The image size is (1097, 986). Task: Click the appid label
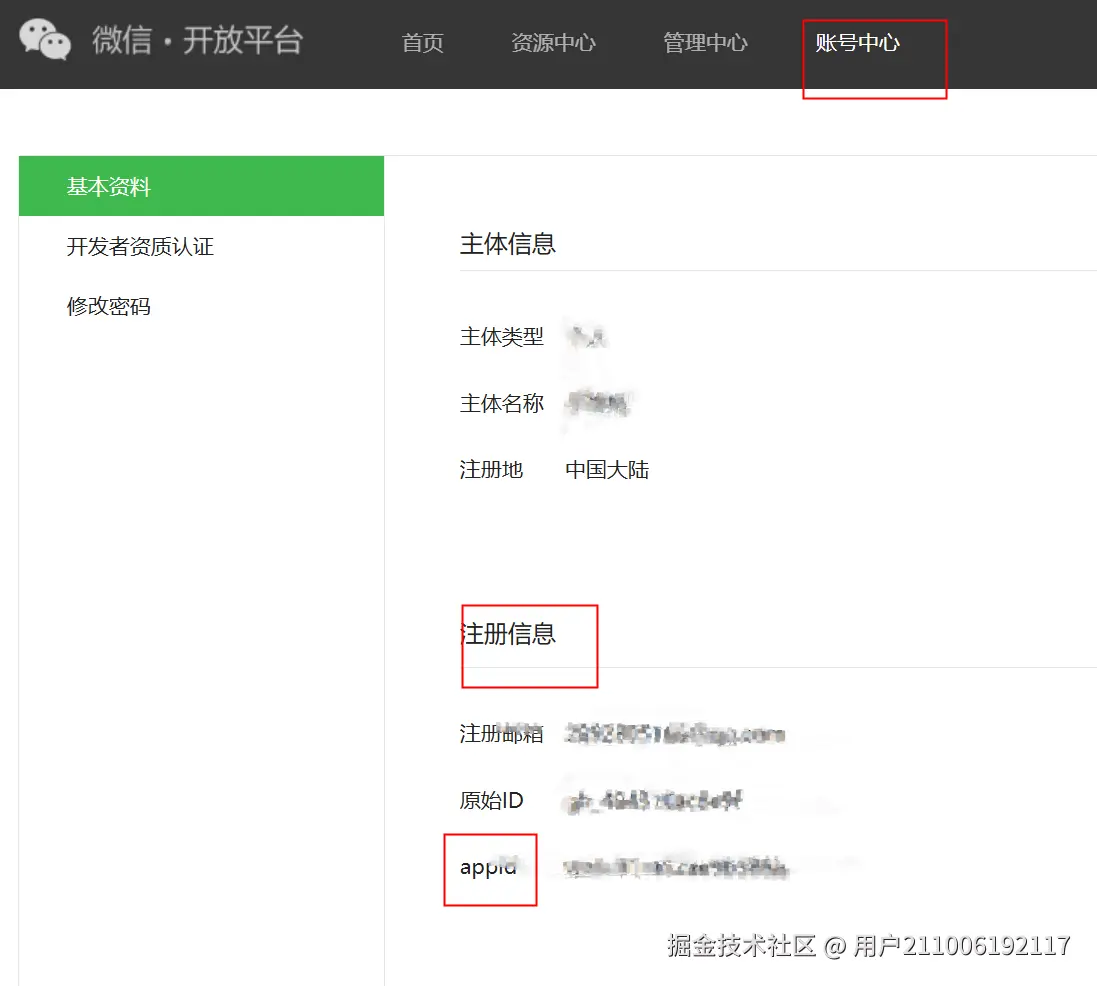click(488, 867)
